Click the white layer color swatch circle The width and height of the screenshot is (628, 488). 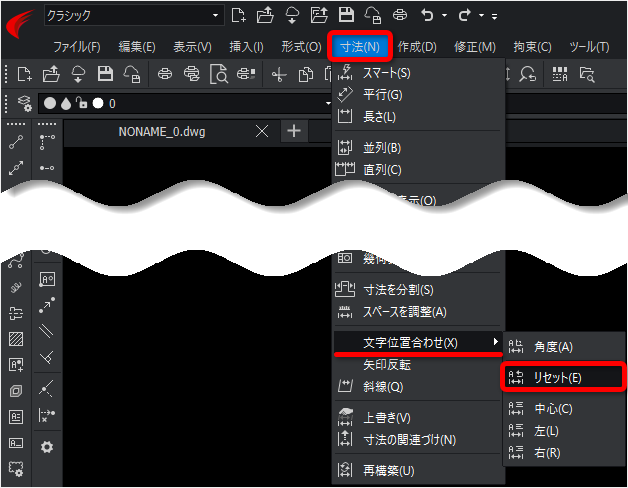[98, 103]
